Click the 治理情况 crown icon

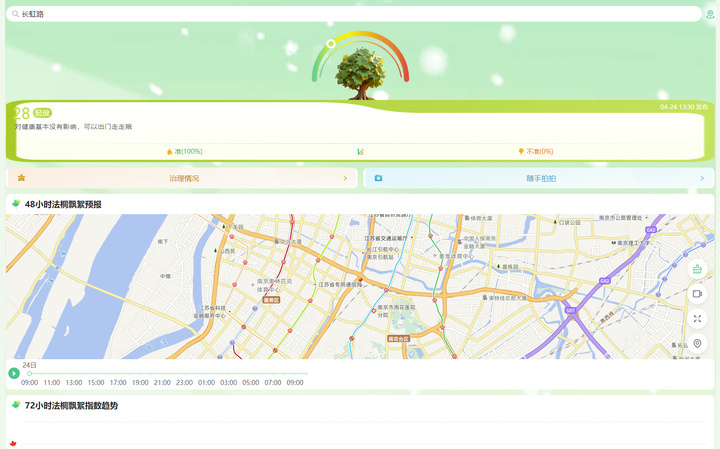point(21,178)
